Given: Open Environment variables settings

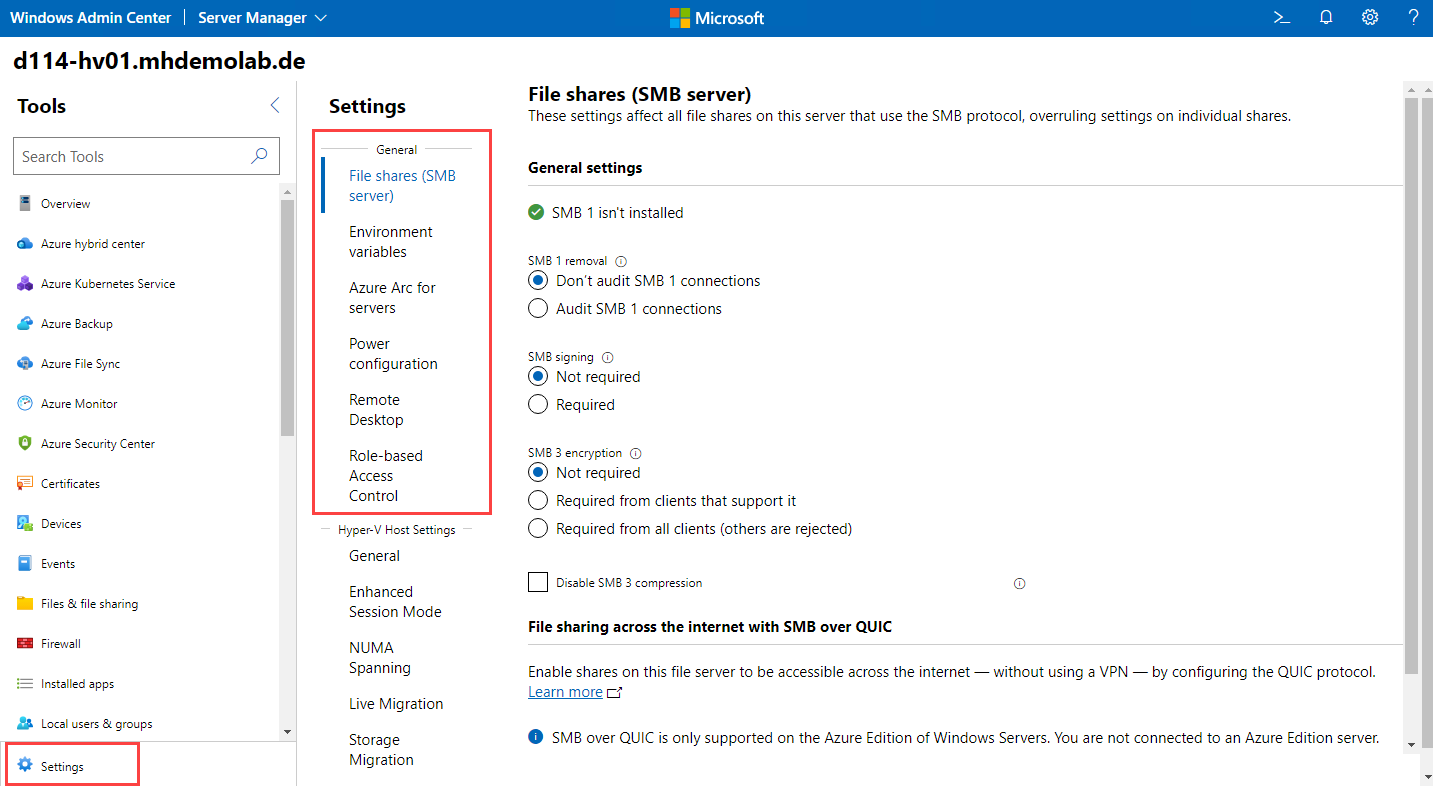Looking at the screenshot, I should point(391,242).
